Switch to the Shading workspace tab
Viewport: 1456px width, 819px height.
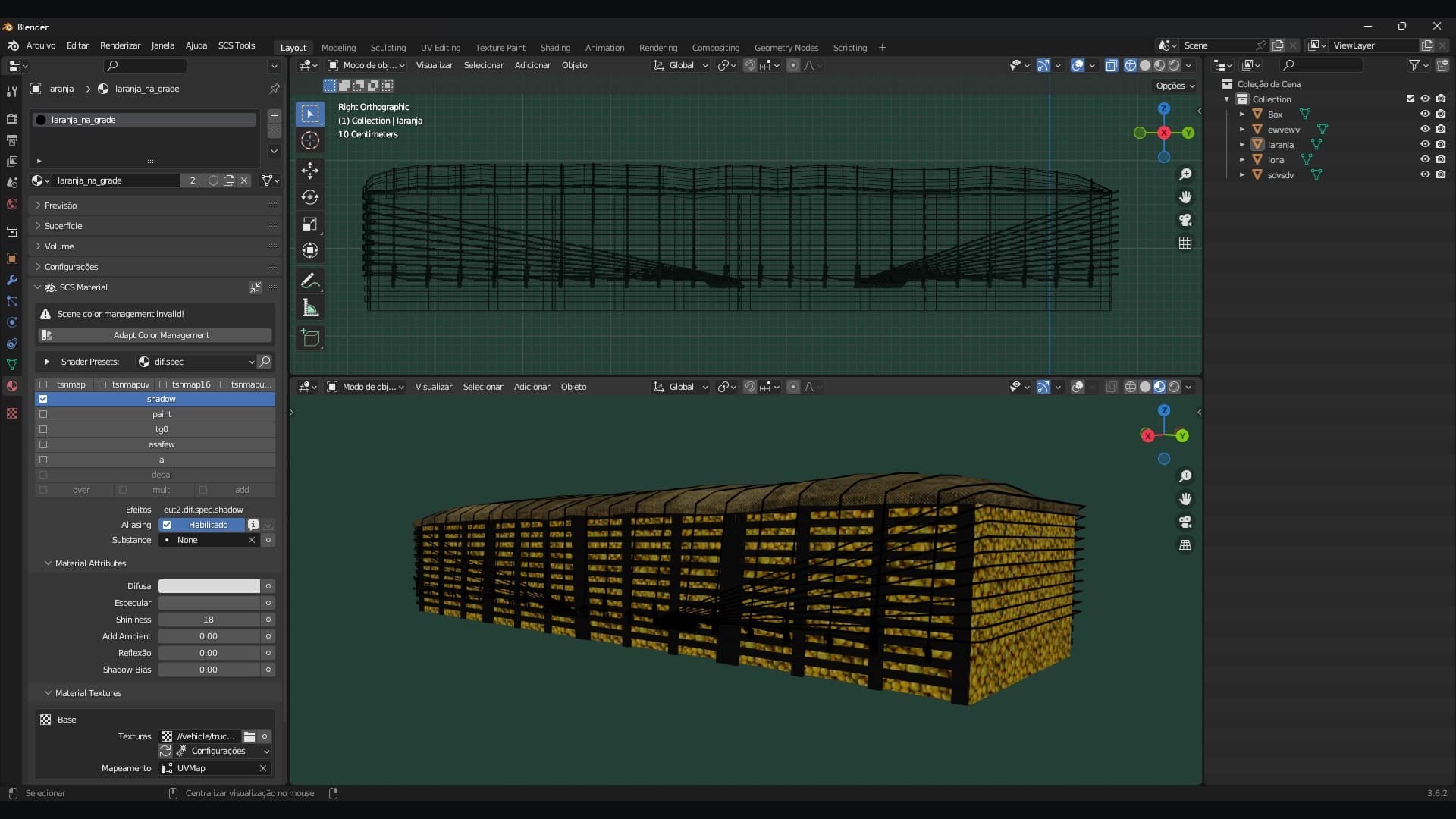coord(555,48)
